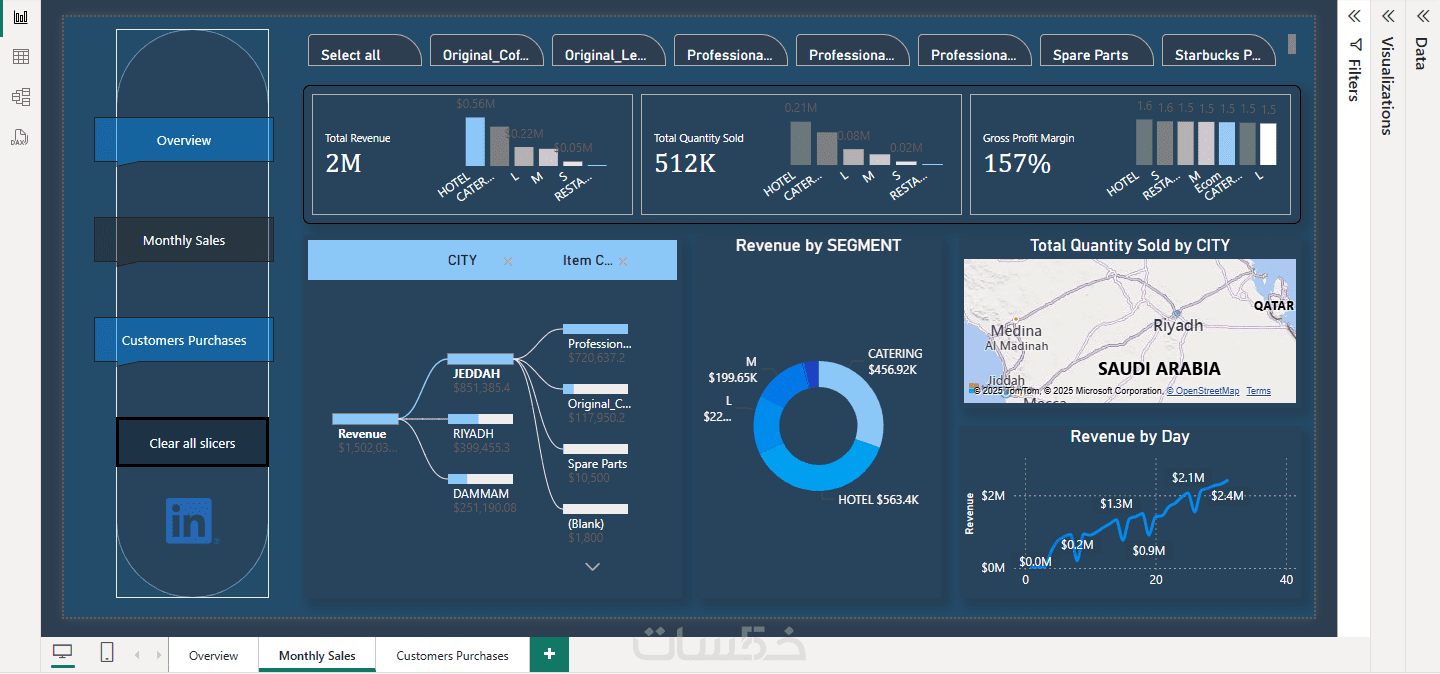
Task: Click the M $199.65K donut label
Action: pyautogui.click(x=733, y=369)
